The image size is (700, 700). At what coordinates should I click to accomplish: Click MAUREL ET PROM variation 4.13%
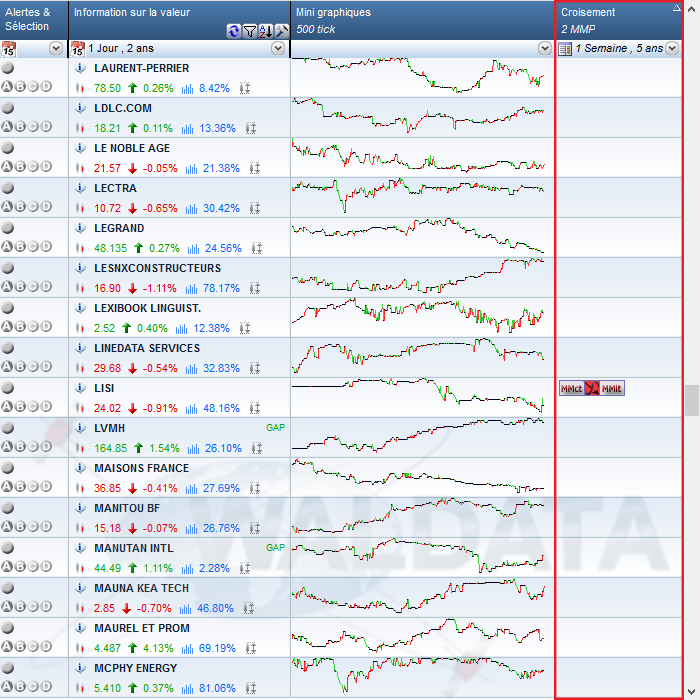pos(158,648)
